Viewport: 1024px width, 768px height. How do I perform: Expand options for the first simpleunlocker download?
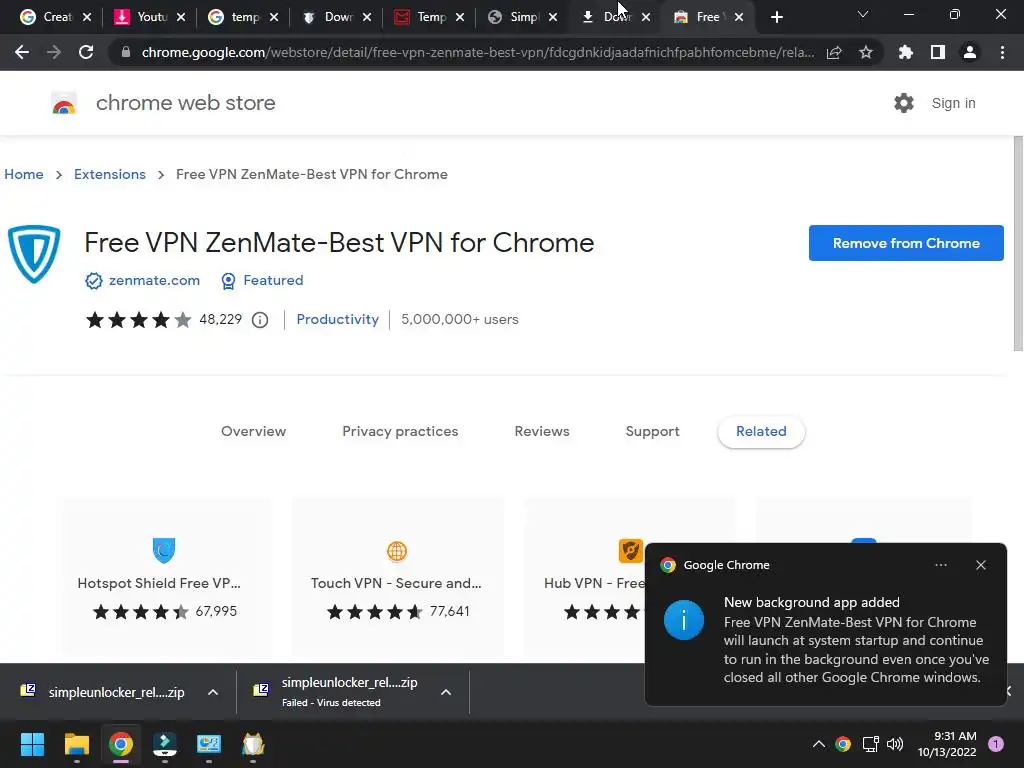point(213,692)
